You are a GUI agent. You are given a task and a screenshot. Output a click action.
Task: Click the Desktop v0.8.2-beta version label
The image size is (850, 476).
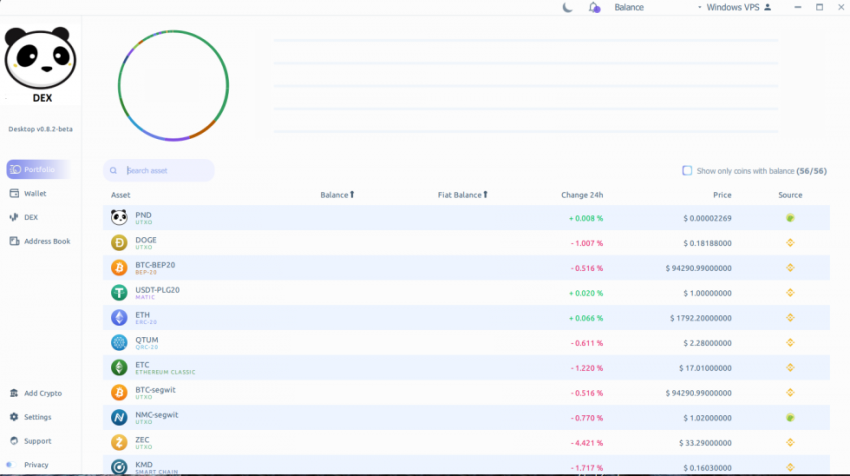[40, 129]
